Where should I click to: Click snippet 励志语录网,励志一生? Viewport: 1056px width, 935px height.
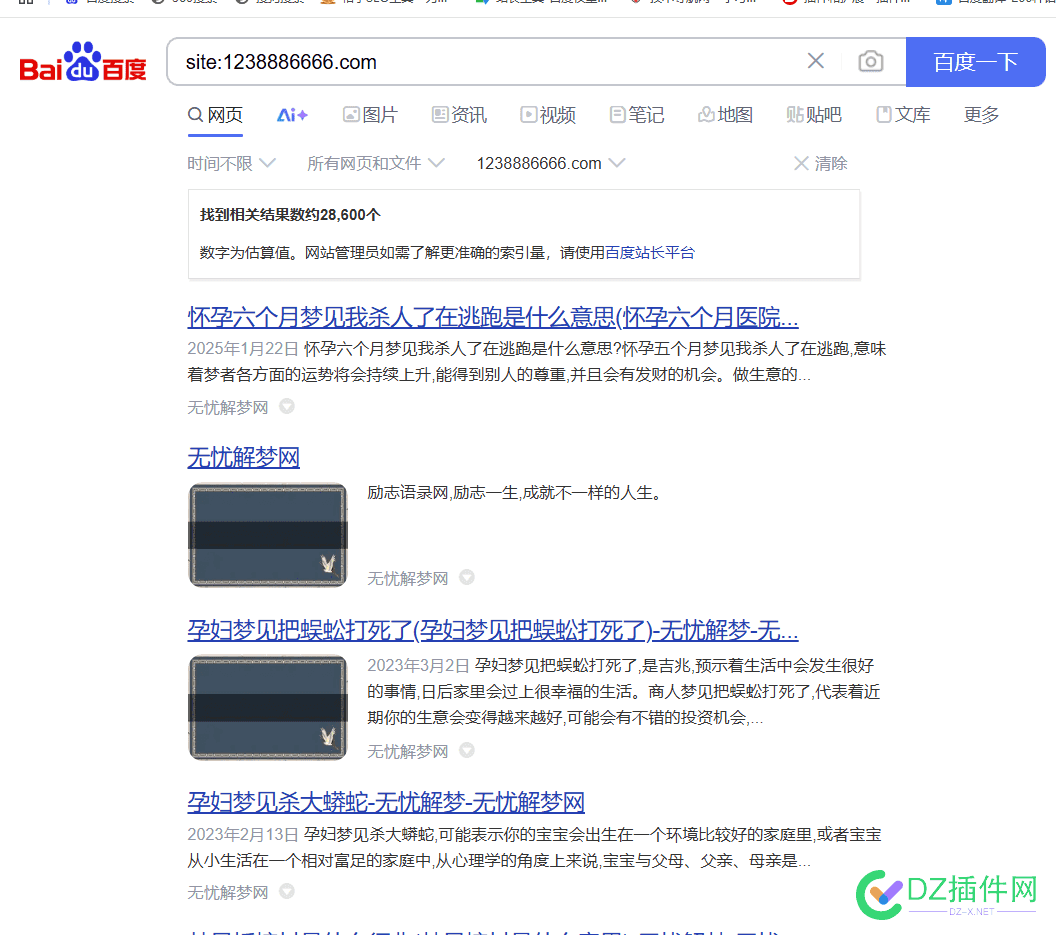pos(515,493)
